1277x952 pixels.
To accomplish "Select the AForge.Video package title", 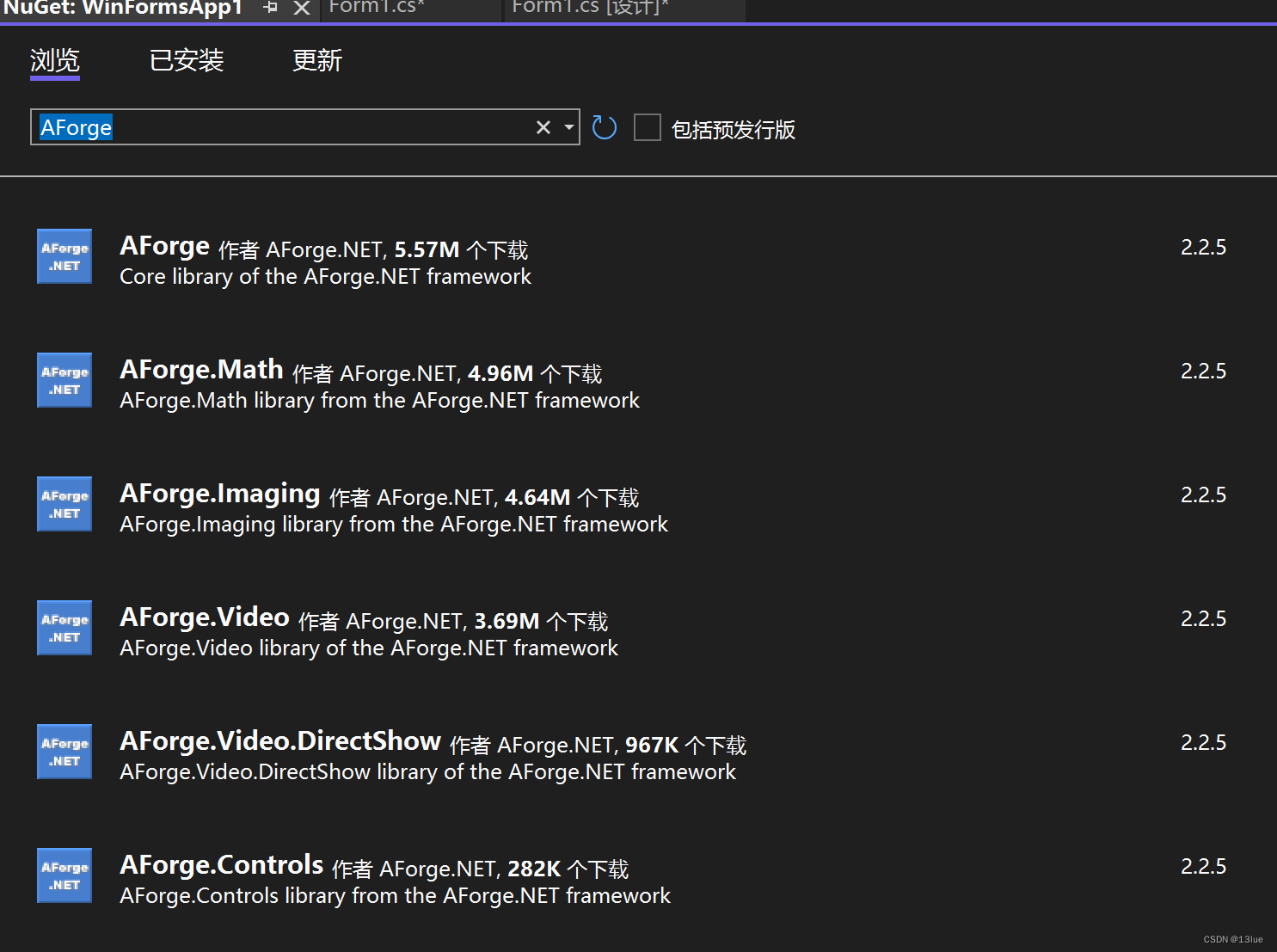I will tap(205, 617).
